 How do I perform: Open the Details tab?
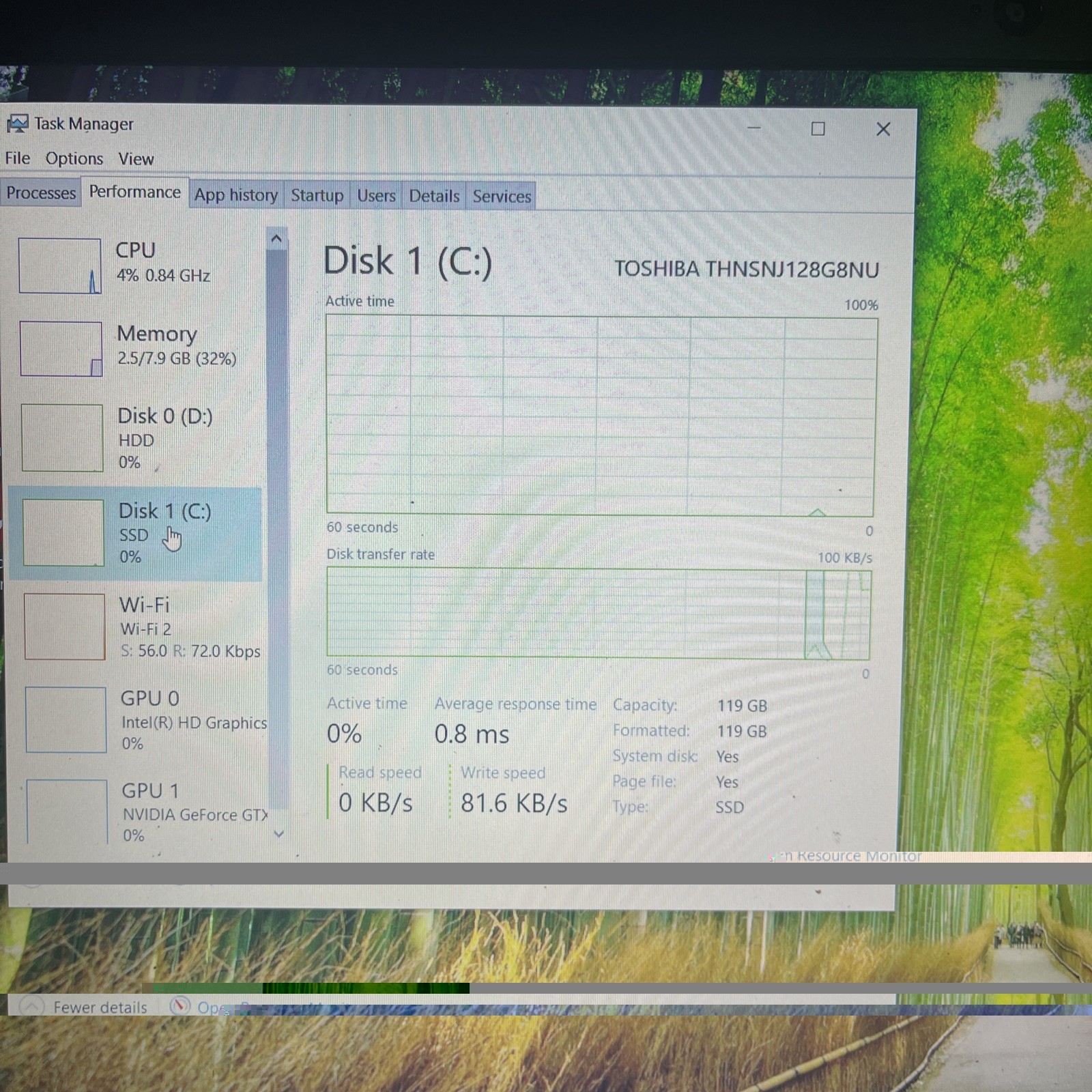pyautogui.click(x=434, y=196)
